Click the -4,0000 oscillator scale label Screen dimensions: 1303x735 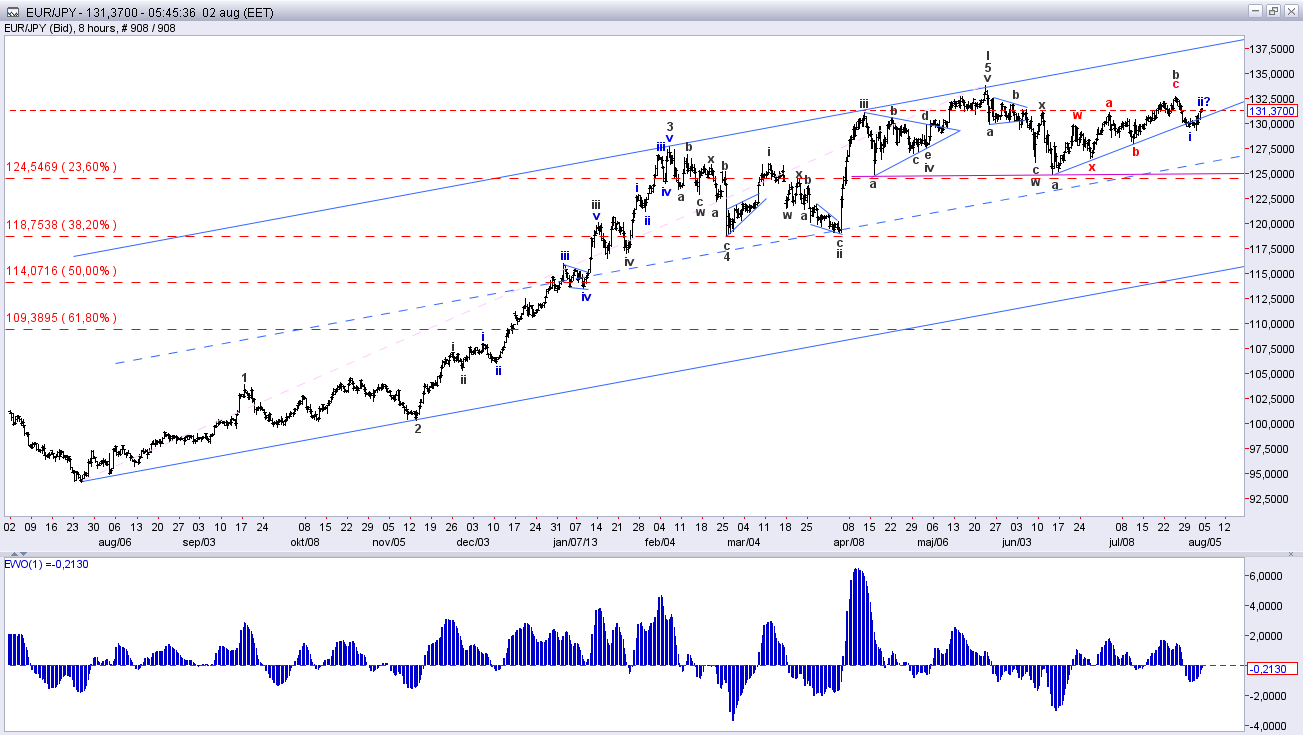click(x=1268, y=726)
